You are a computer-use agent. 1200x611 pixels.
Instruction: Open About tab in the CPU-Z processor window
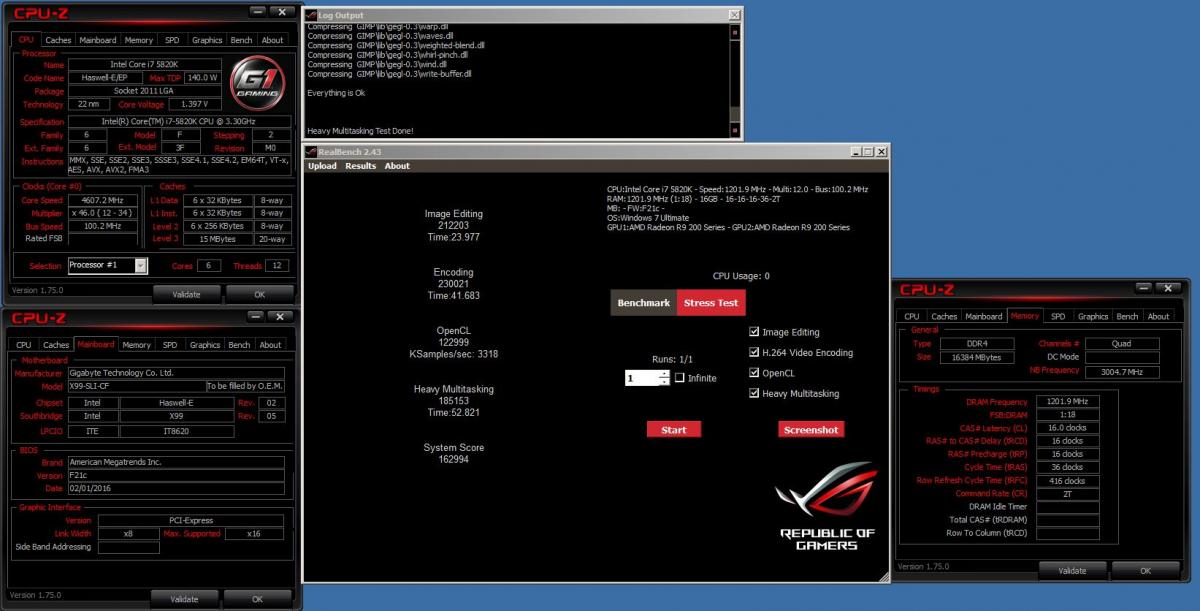(x=273, y=40)
